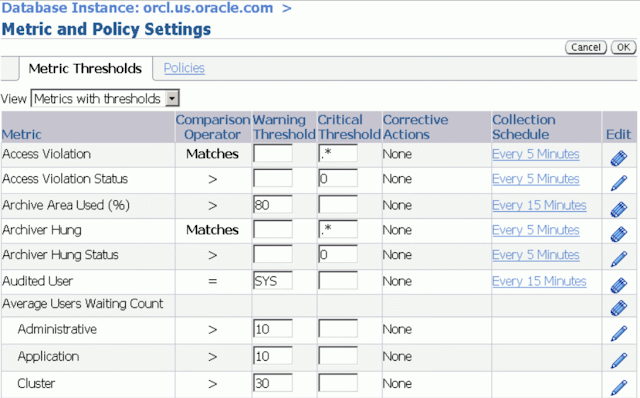Image resolution: width=640 pixels, height=398 pixels.
Task: Focus the Critical Threshold field for Cluster
Action: pyautogui.click(x=338, y=383)
